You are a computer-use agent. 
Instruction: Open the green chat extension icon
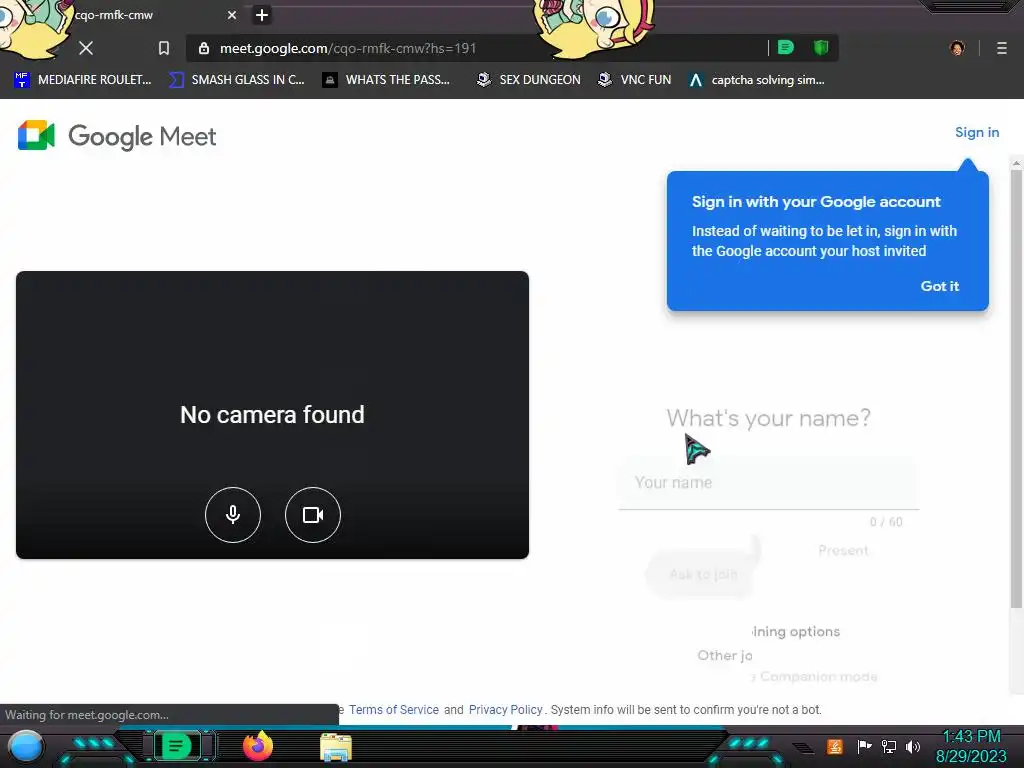[x=786, y=48]
